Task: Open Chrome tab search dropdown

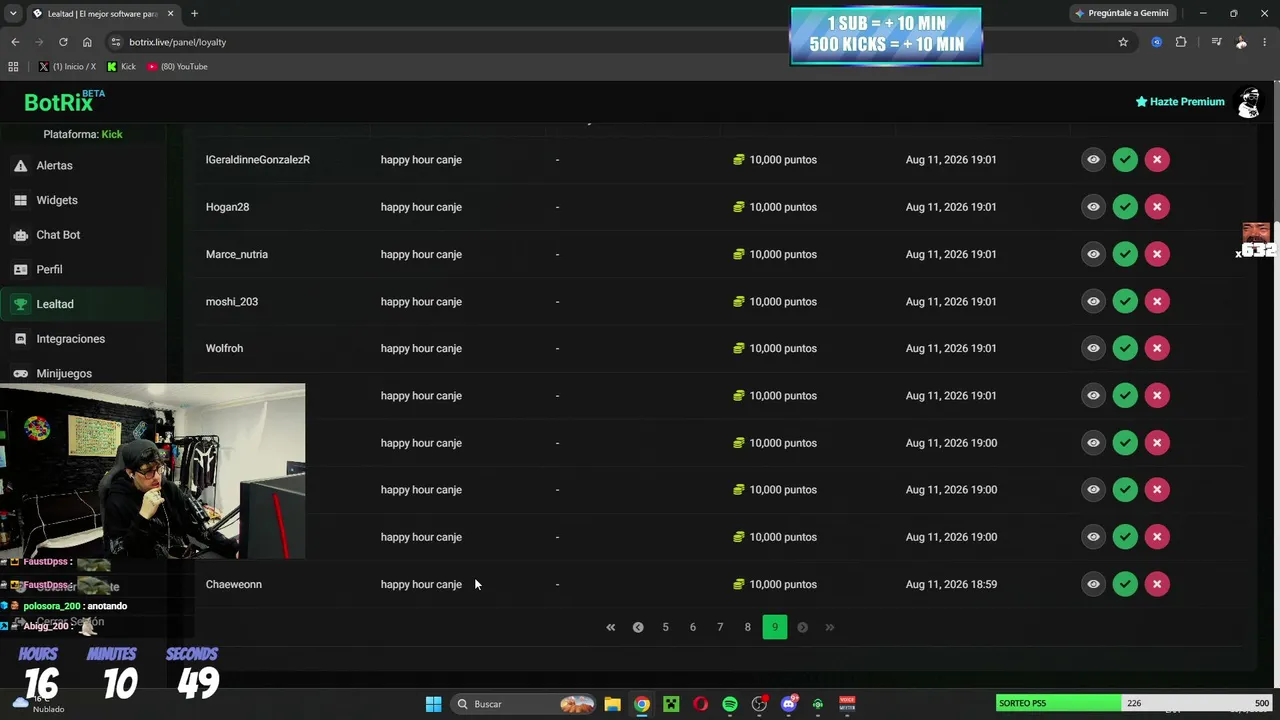Action: pos(13,13)
